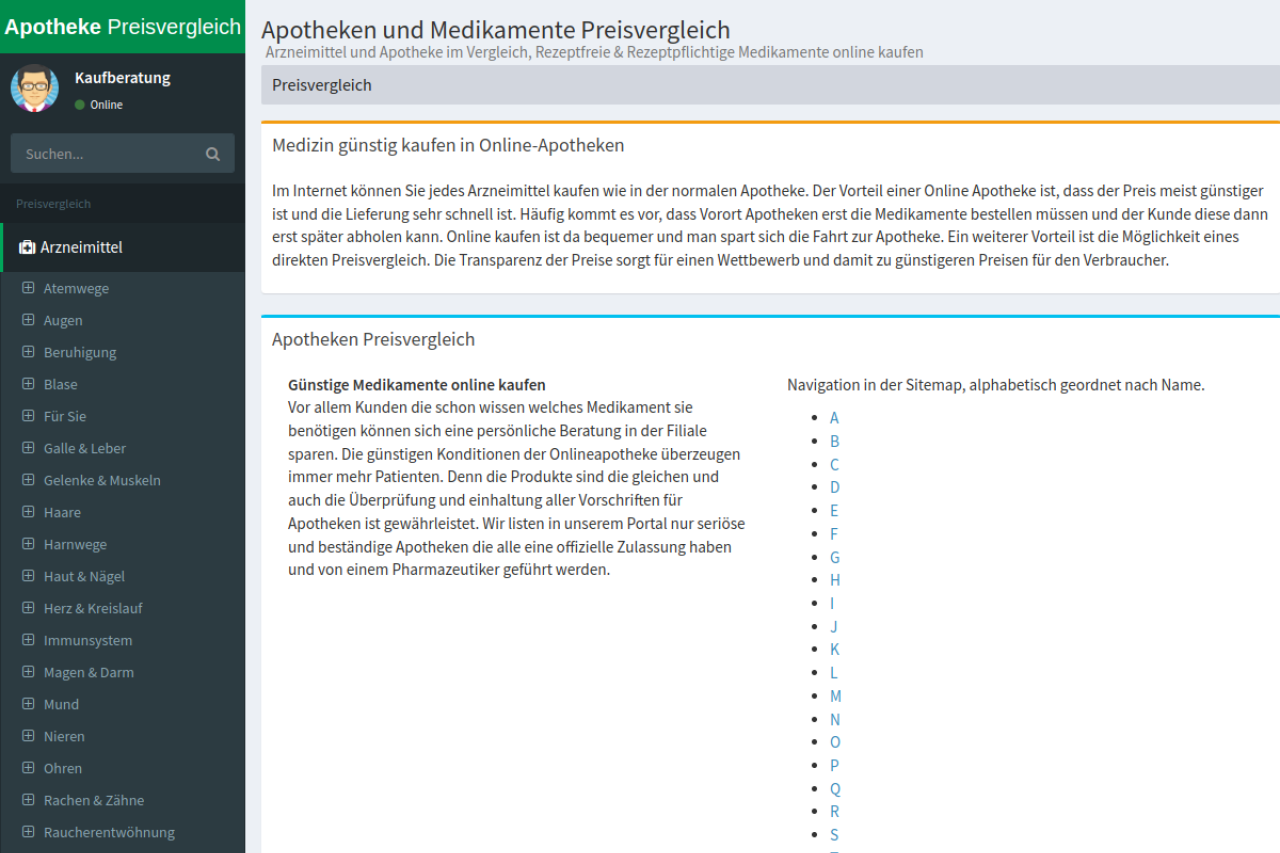Click the plus icon next to Haare

pos(28,512)
